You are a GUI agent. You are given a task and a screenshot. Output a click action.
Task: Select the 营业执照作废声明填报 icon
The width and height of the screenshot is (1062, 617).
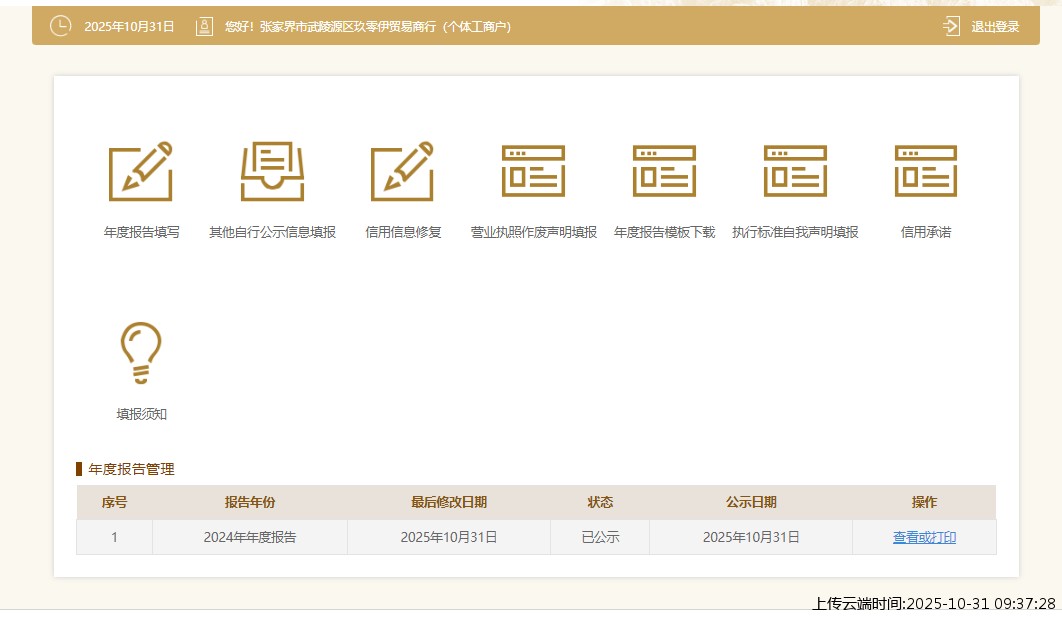tap(533, 171)
